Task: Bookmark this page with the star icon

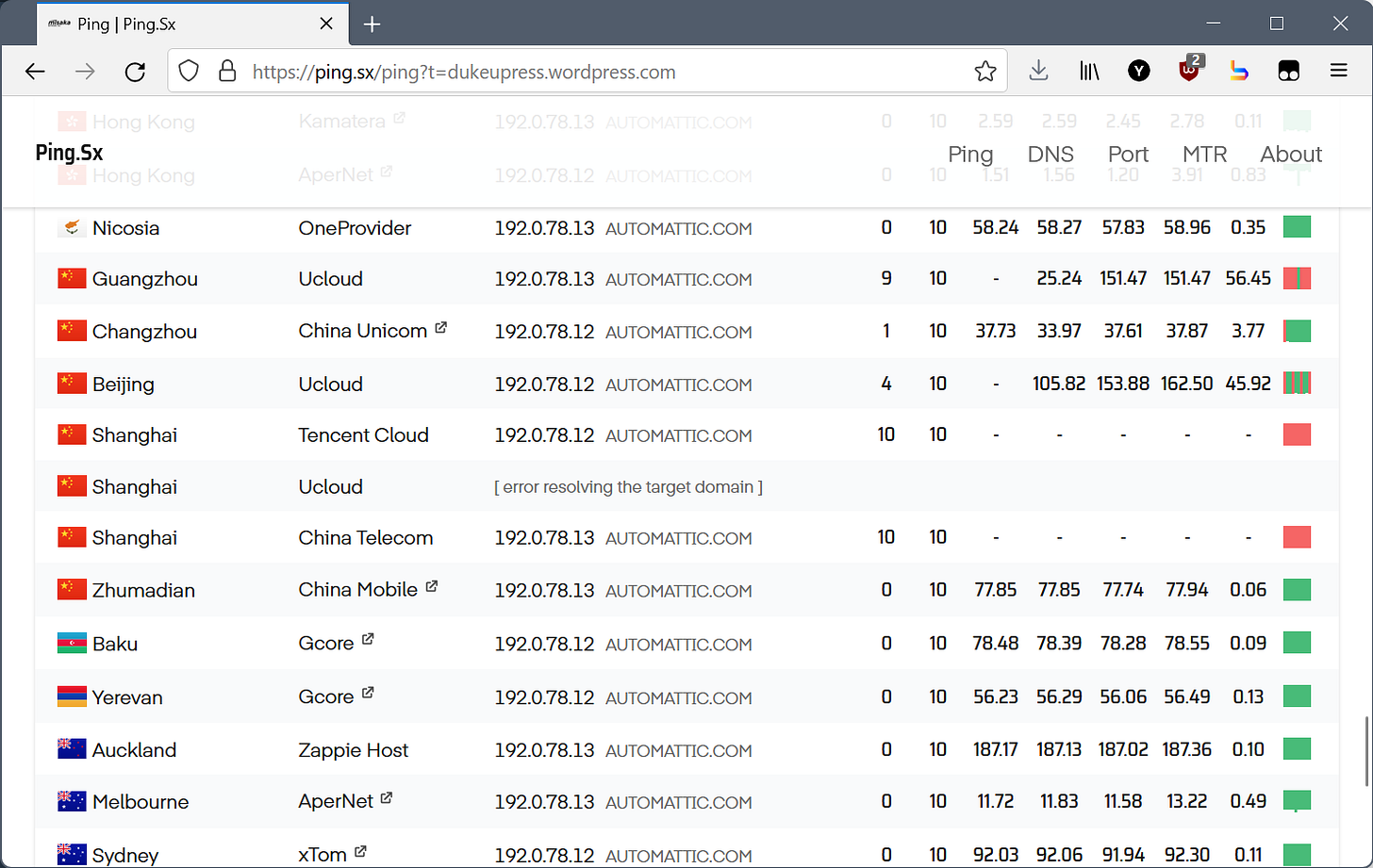Action: (985, 72)
